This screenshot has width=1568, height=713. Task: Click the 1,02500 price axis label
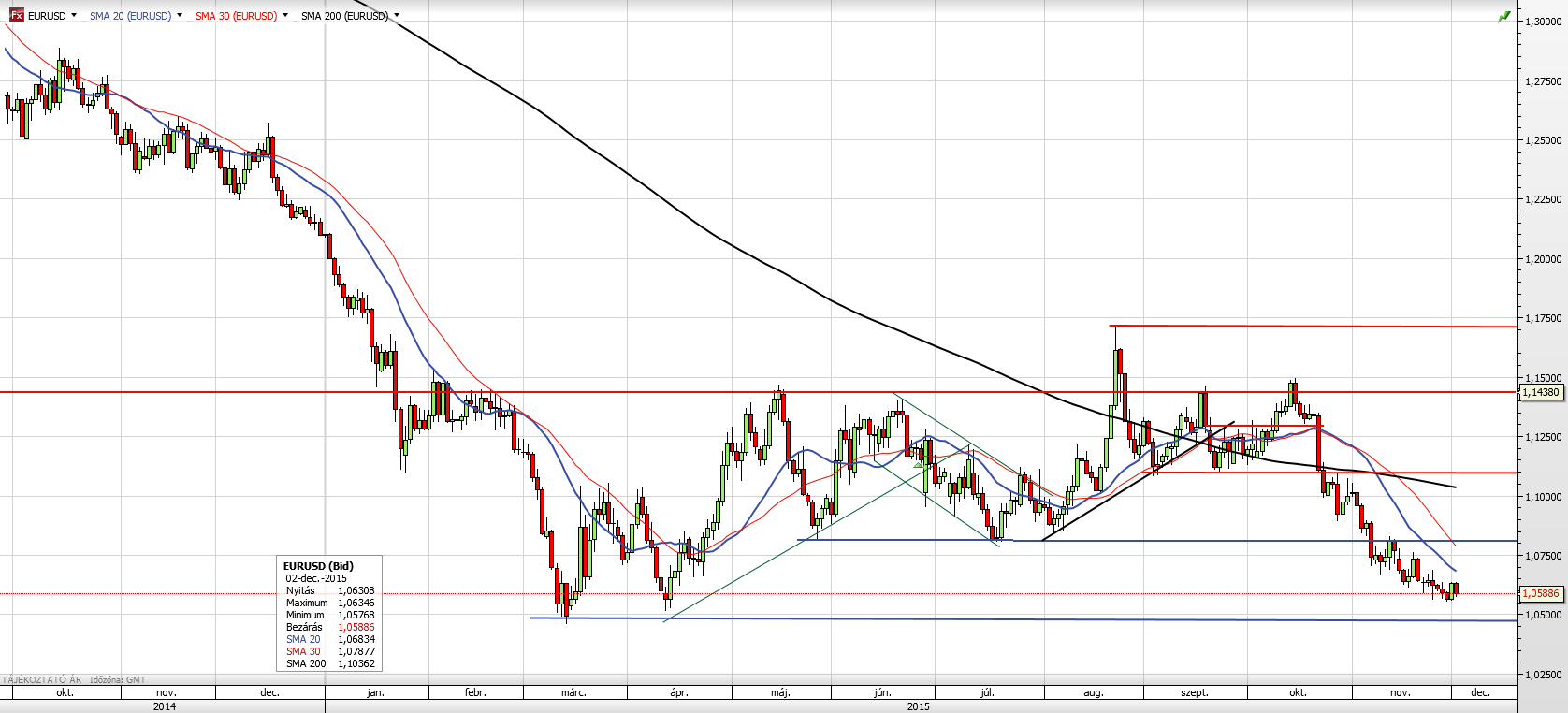[x=1543, y=675]
